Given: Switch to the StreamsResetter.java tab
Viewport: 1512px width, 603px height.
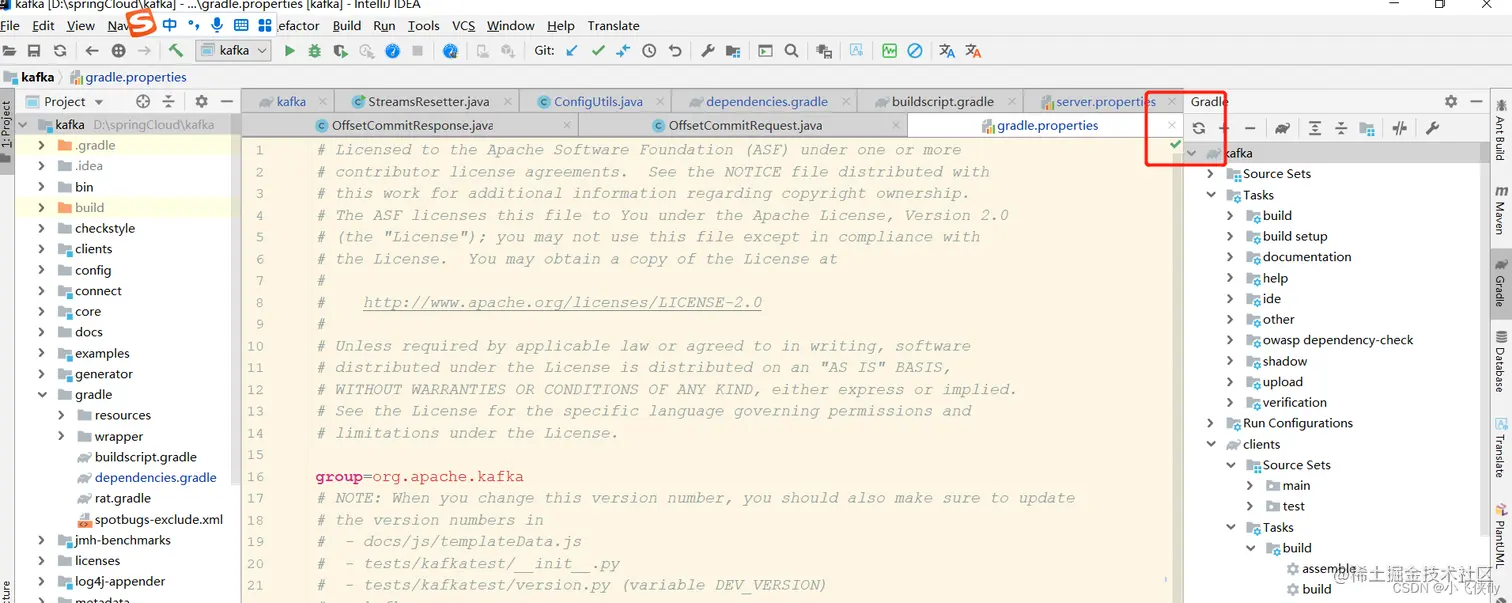Looking at the screenshot, I should pos(428,101).
